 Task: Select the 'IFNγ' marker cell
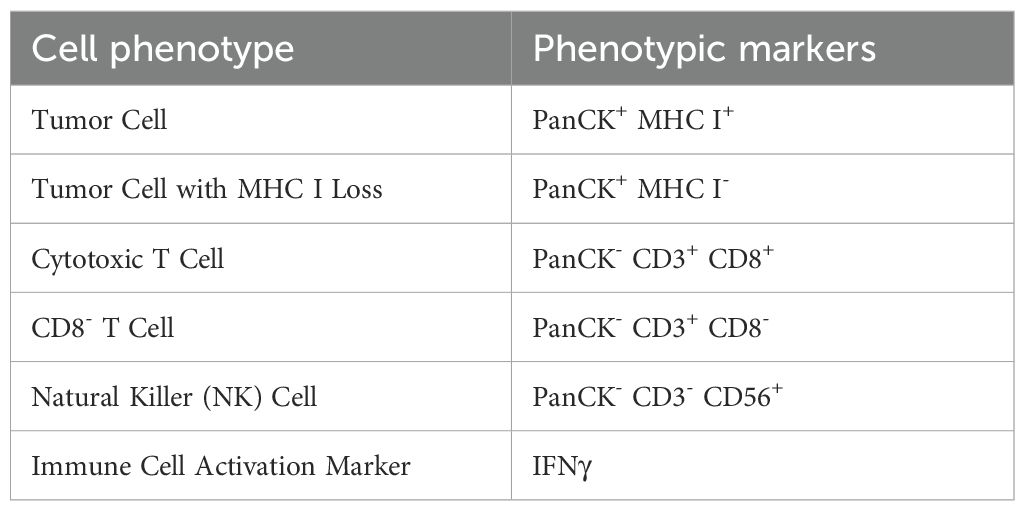pos(561,466)
